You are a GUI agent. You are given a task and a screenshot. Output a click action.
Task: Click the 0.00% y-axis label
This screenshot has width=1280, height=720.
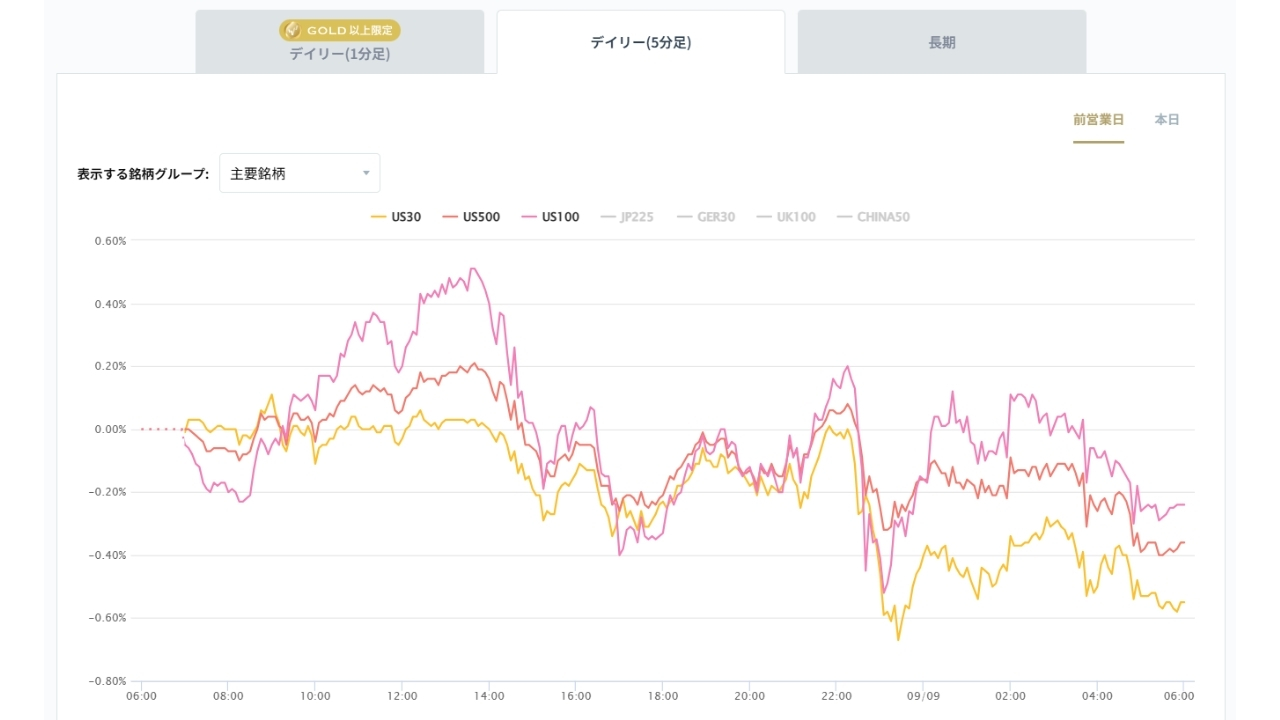click(110, 430)
